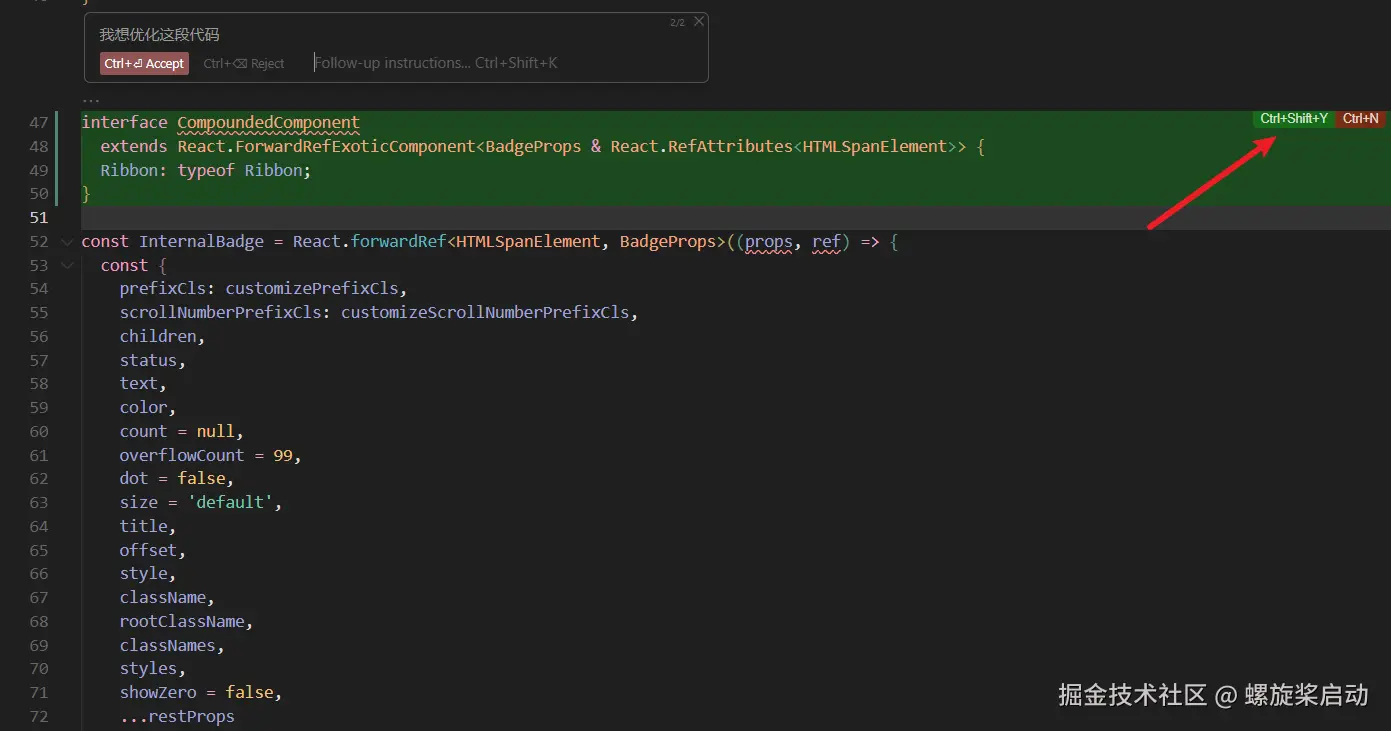1391x731 pixels.
Task: Click 'count = null,' on line 60
Action: point(182,432)
